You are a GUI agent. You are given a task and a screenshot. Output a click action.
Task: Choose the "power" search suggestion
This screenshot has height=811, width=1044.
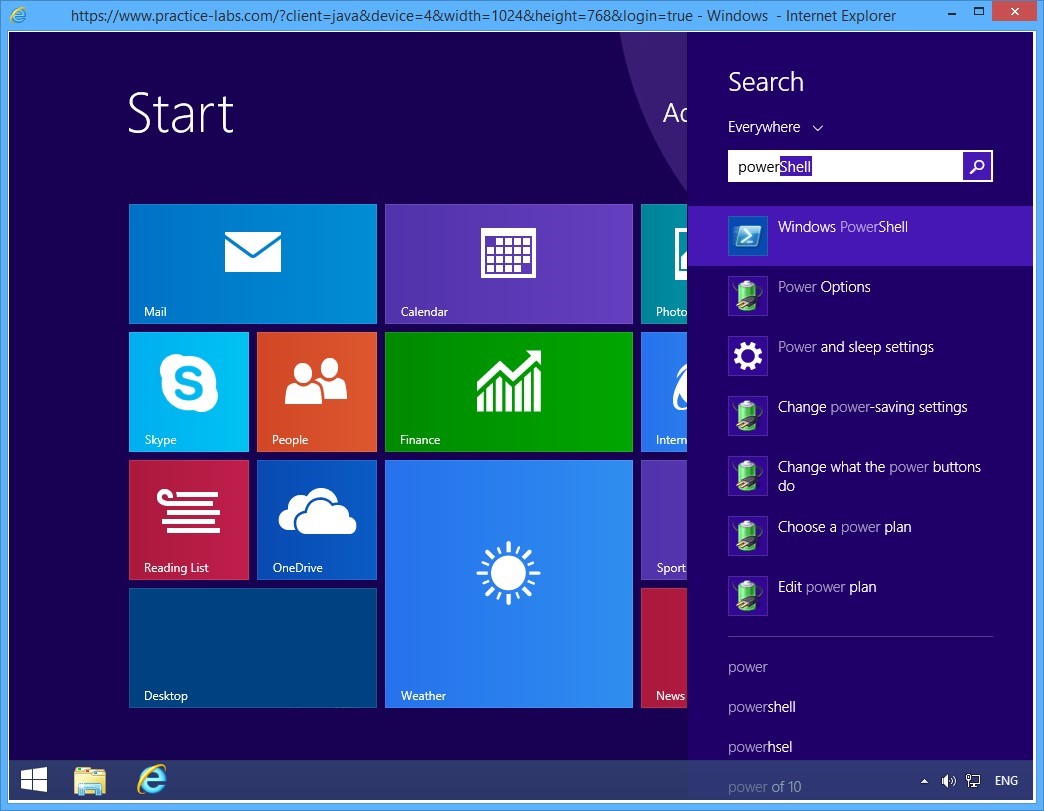coord(748,667)
